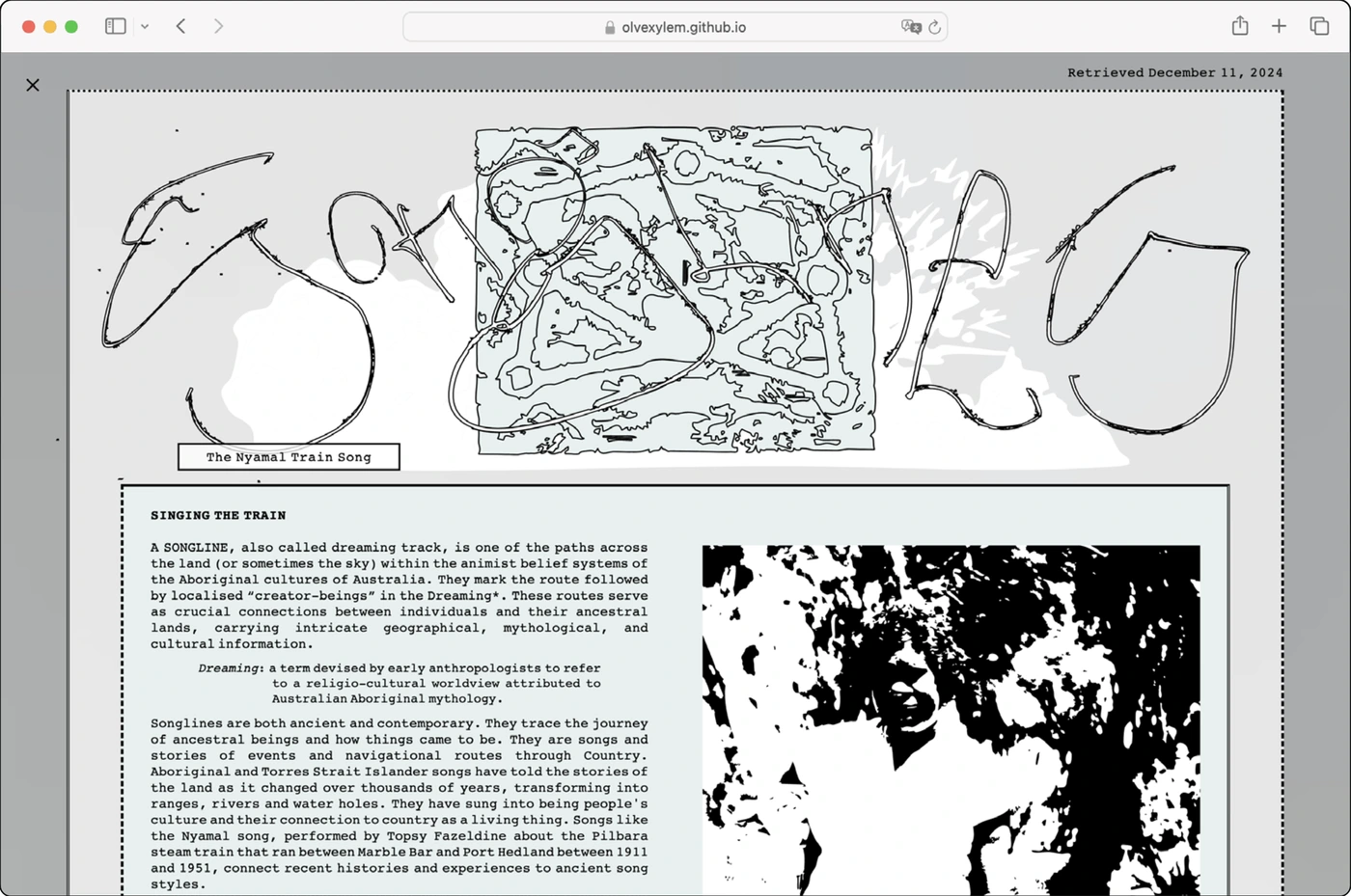Image resolution: width=1351 pixels, height=896 pixels.
Task: Click the paragraph starting "A SONGLINE"
Action: [x=399, y=595]
